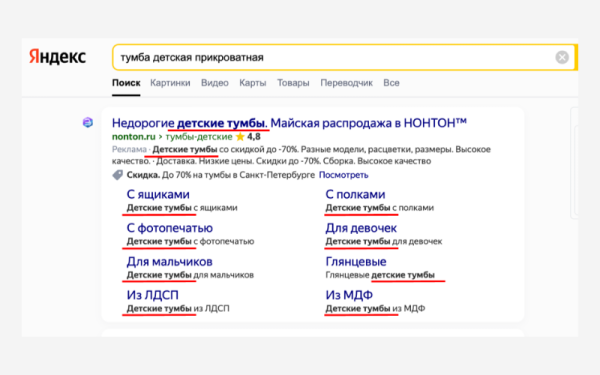This screenshot has height=375, width=600.
Task: Click the Реклама label in the ad snippet
Action: pyautogui.click(x=129, y=149)
